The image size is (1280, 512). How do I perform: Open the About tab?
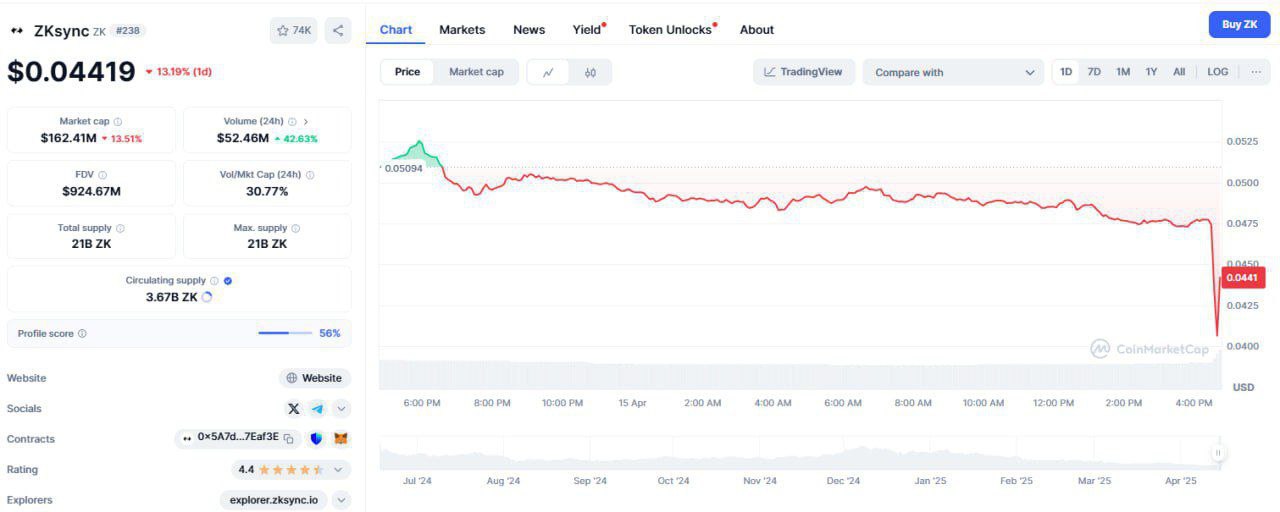pos(757,29)
